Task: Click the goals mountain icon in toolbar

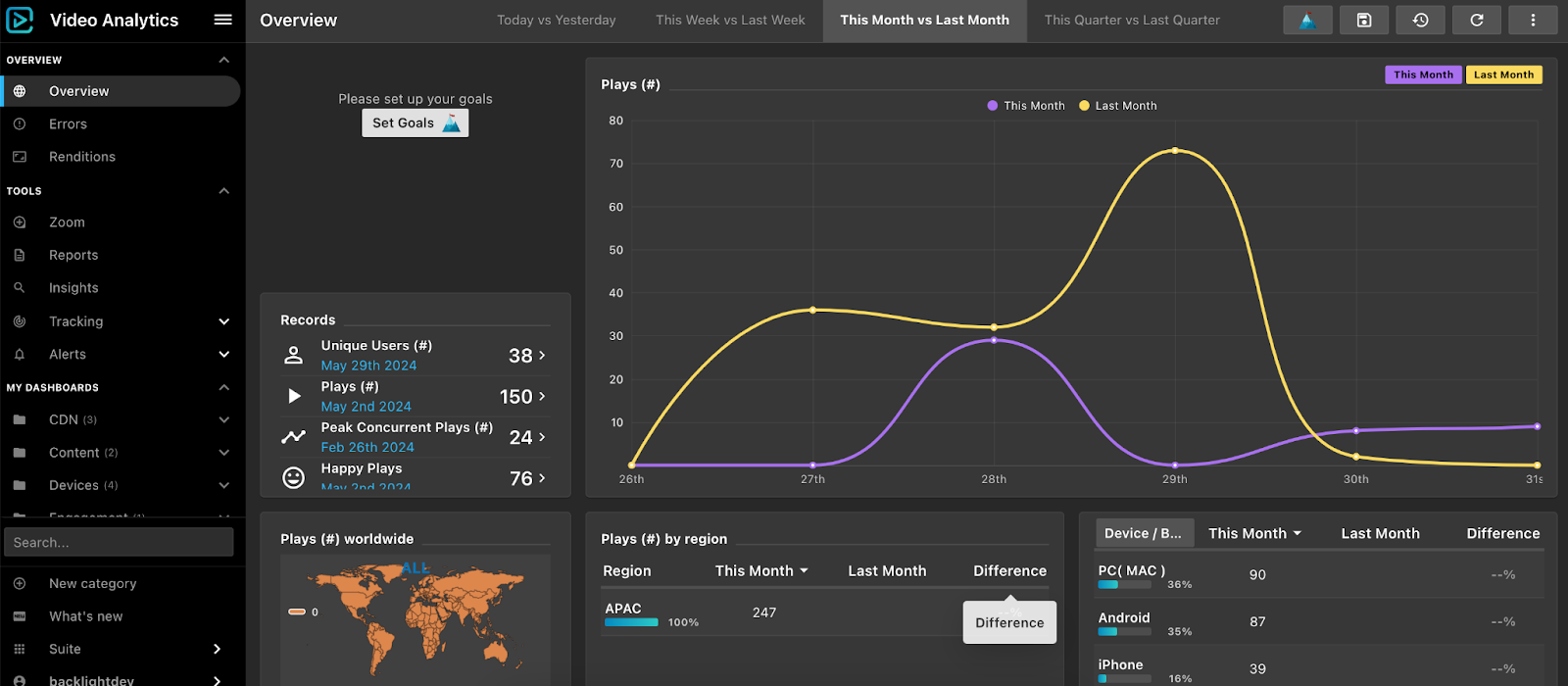Action: [x=1307, y=20]
